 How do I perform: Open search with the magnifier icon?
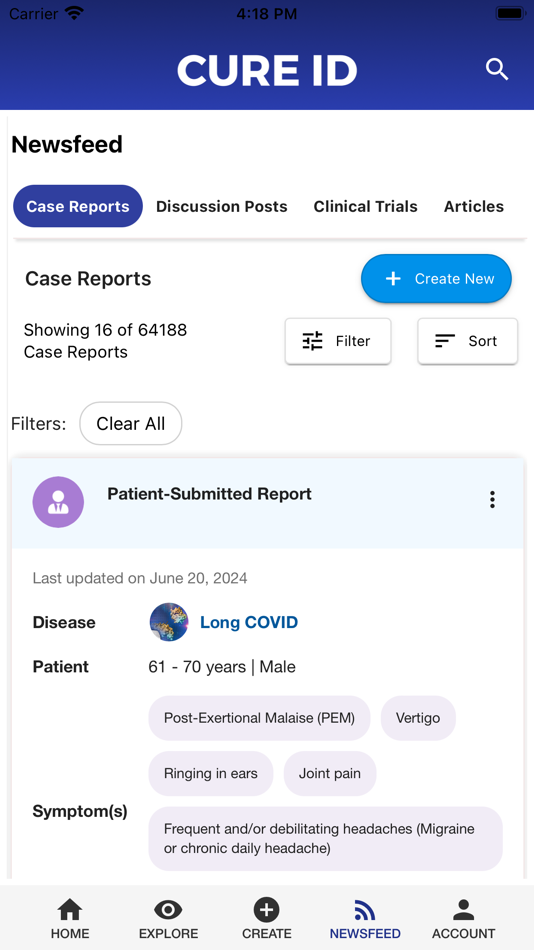pos(496,70)
